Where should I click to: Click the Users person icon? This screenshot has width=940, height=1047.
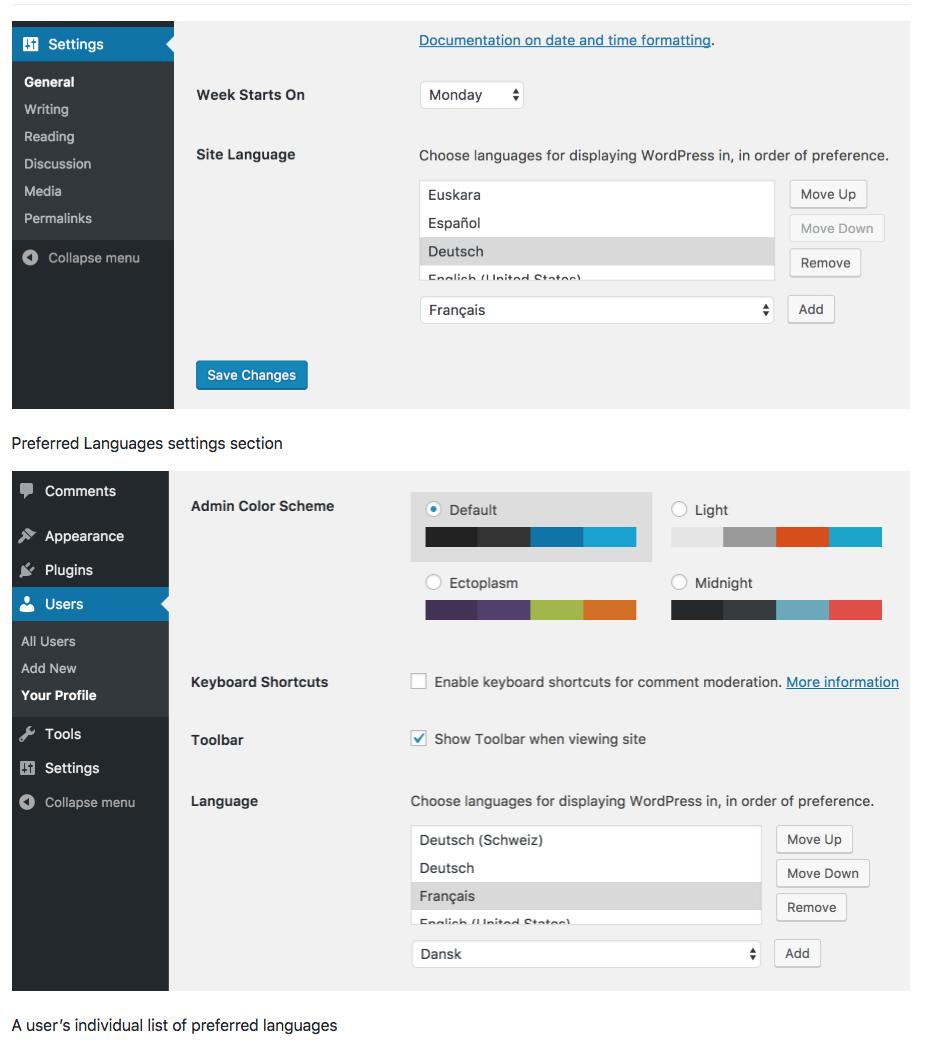click(x=27, y=604)
